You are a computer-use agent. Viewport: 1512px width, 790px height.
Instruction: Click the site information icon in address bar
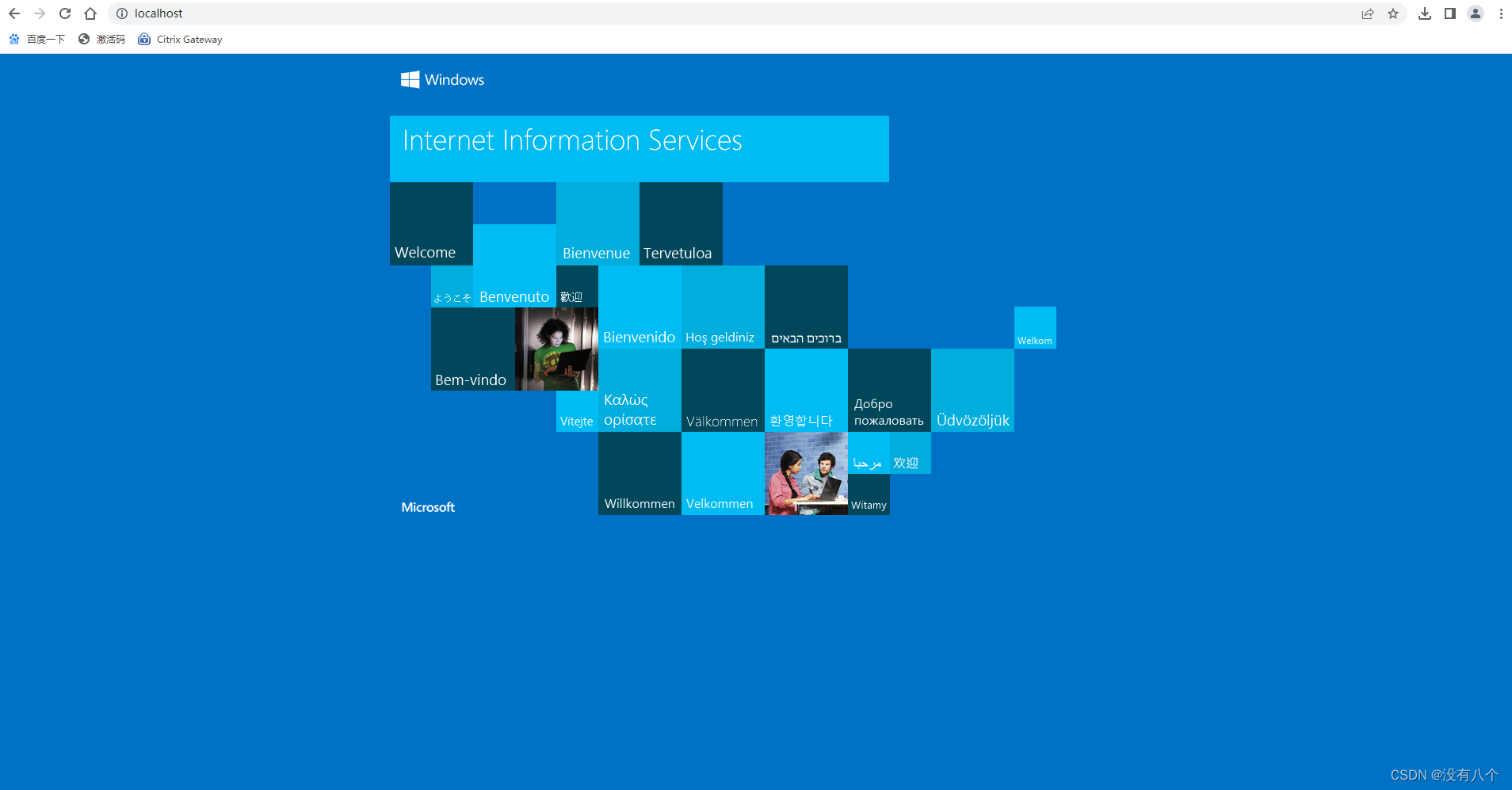pyautogui.click(x=120, y=13)
